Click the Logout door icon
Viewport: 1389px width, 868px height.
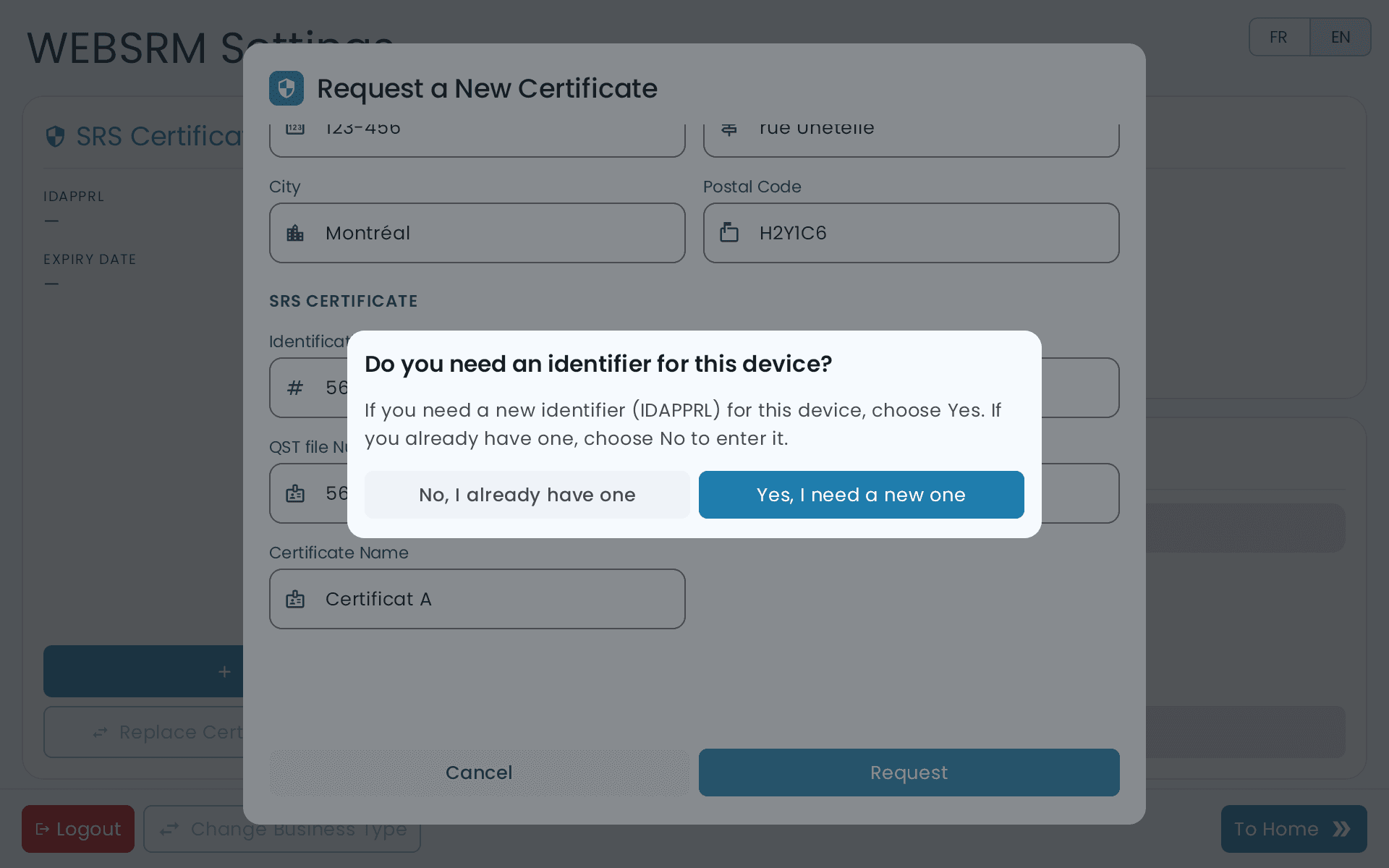click(x=43, y=829)
